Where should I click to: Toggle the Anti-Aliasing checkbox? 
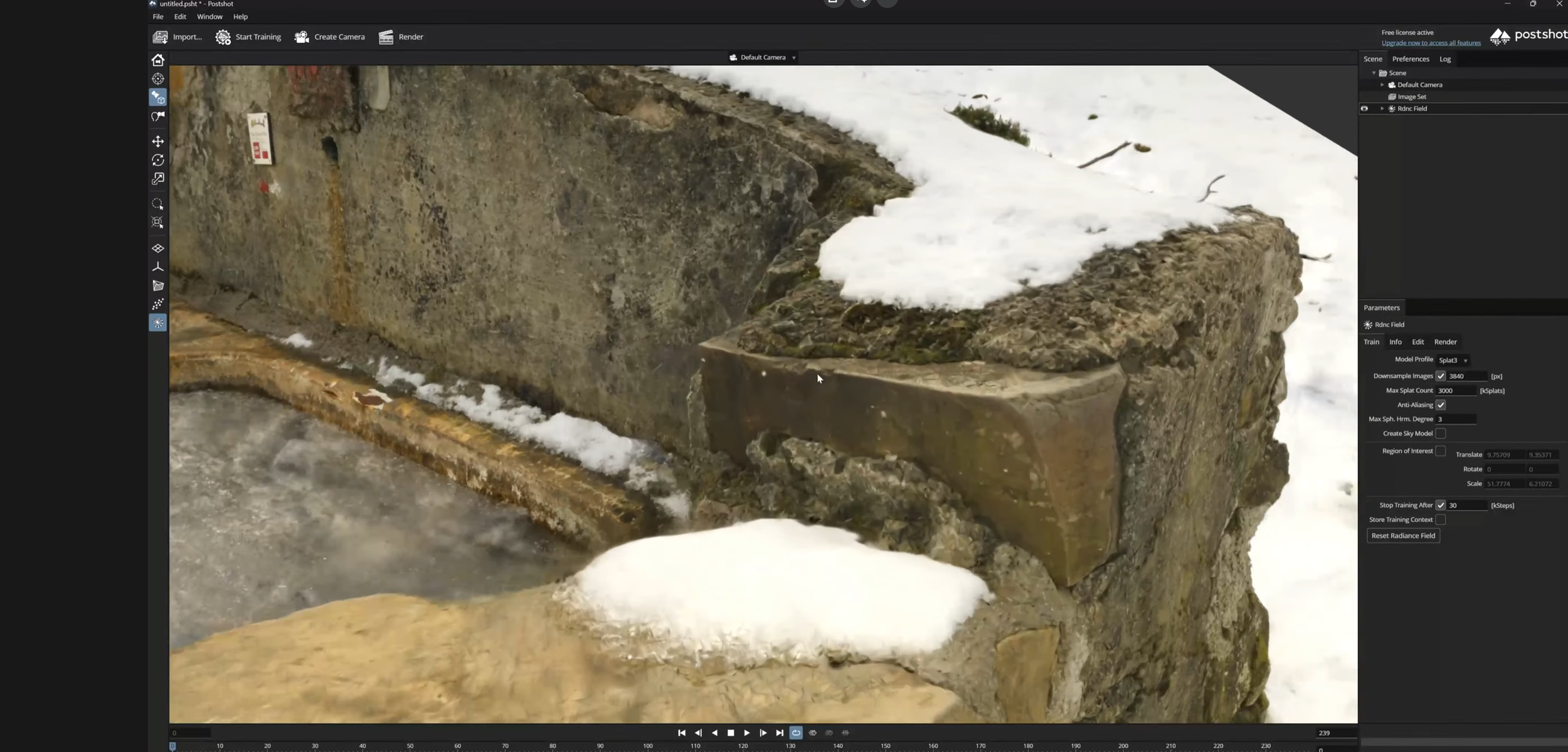pyautogui.click(x=1441, y=405)
